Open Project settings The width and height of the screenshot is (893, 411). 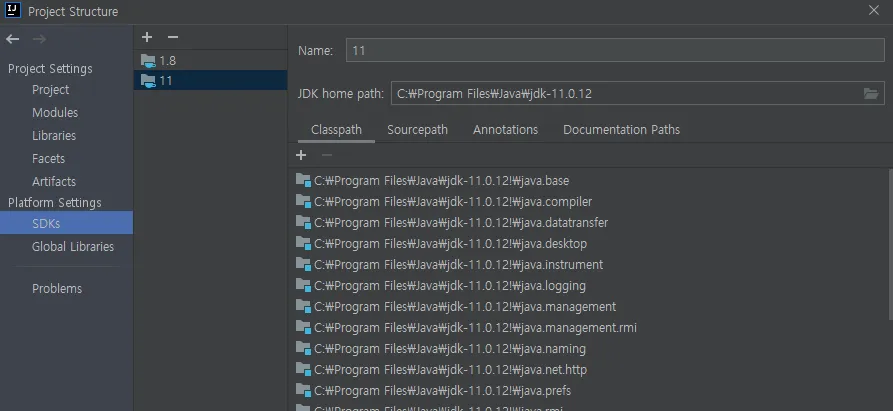(x=50, y=90)
